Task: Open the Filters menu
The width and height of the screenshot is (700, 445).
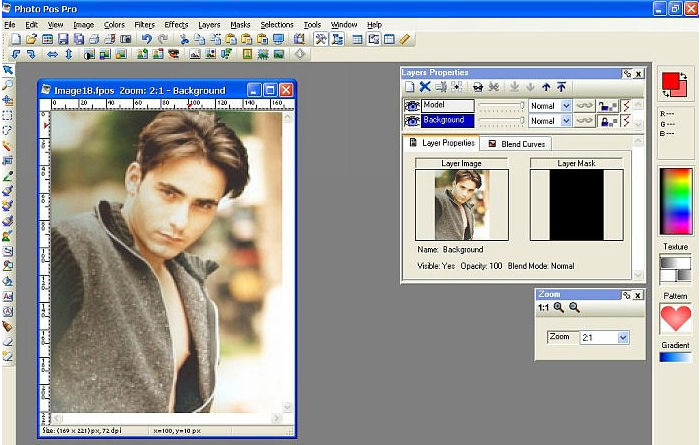Action: 144,24
